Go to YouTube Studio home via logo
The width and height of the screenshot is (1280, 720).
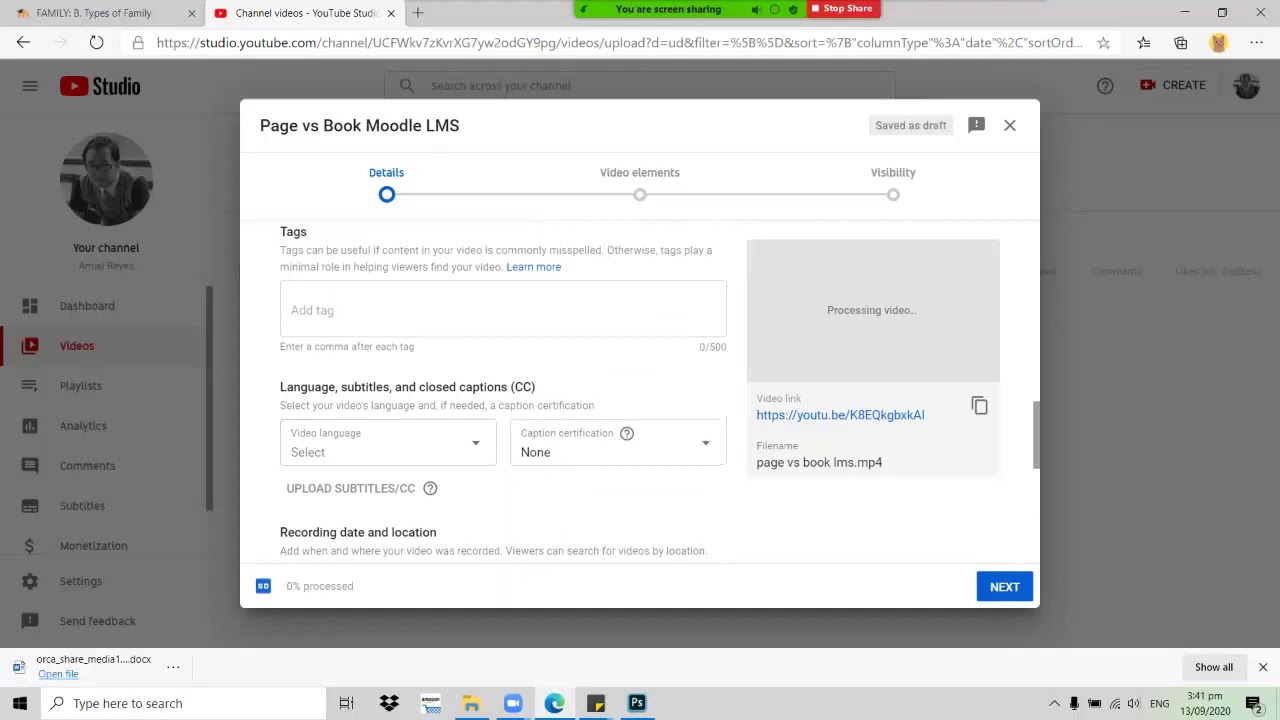pyautogui.click(x=100, y=86)
